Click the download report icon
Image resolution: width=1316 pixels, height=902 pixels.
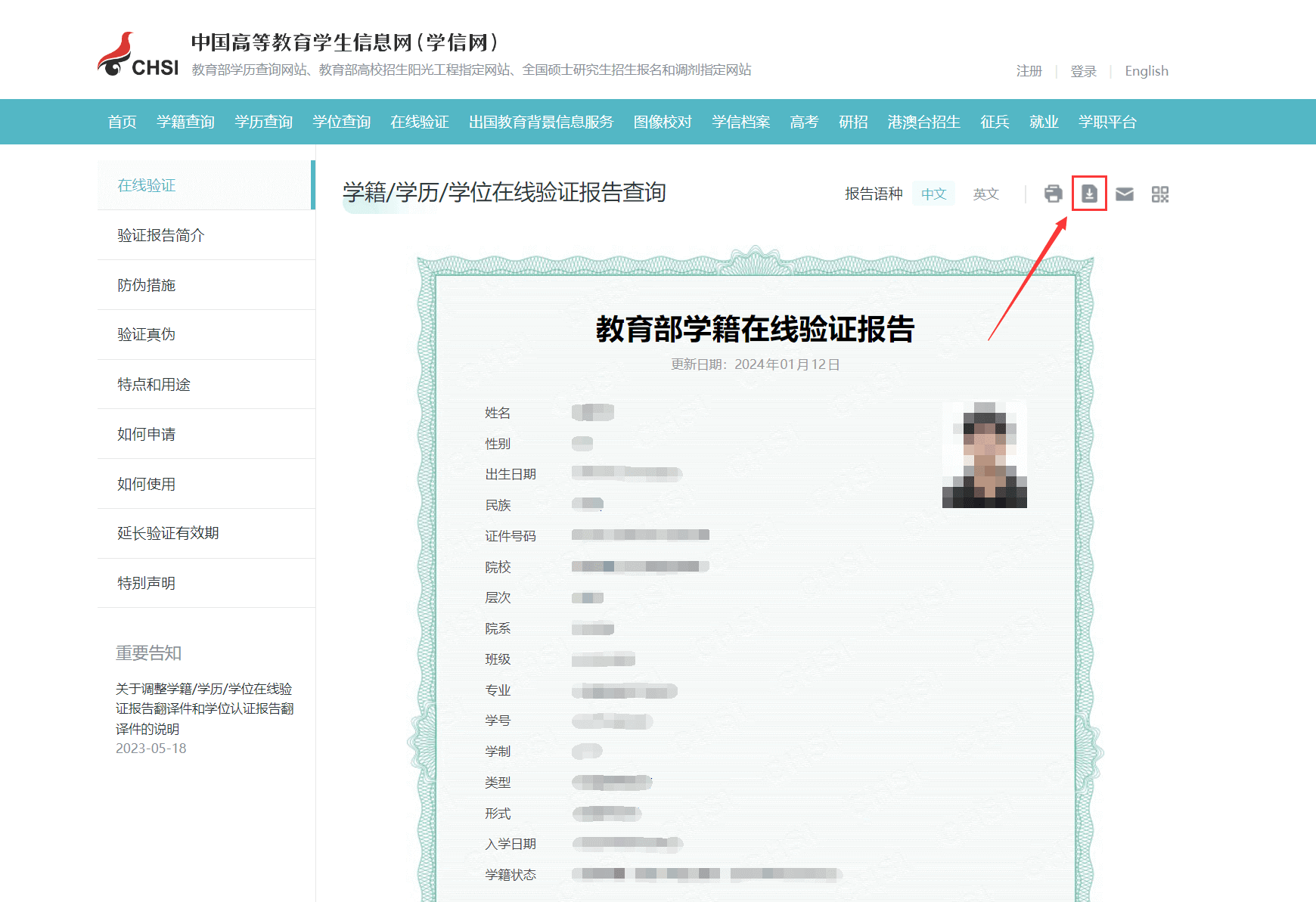1089,194
